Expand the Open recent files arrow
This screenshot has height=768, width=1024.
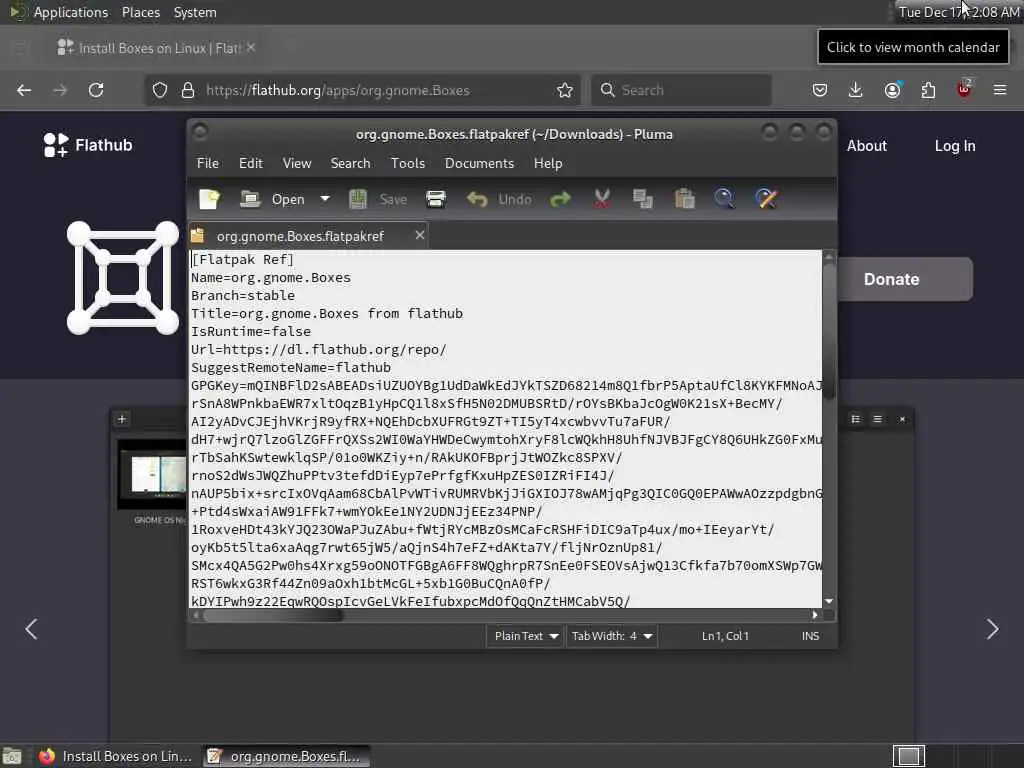(325, 199)
